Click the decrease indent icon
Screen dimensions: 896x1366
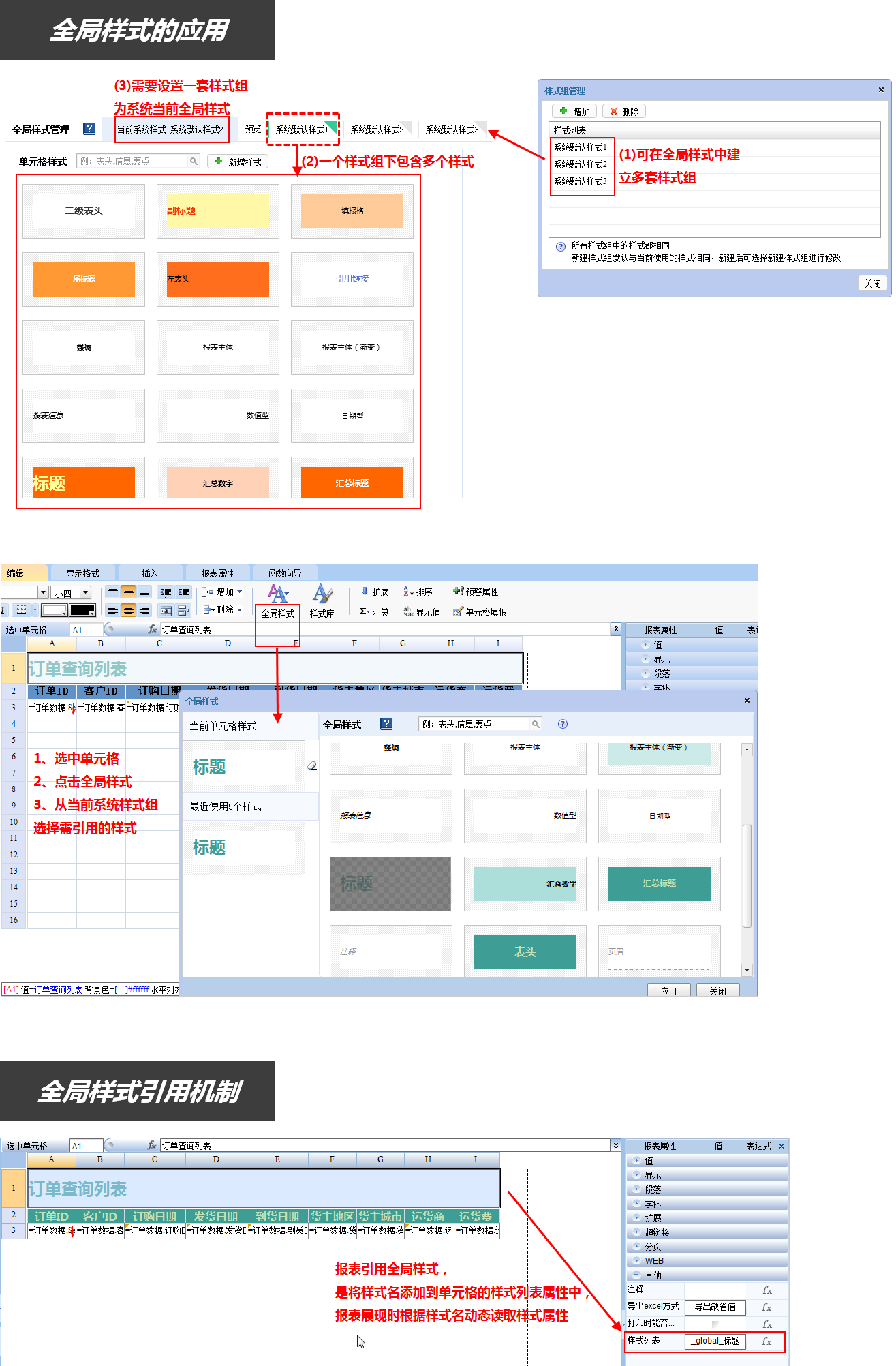coord(166,592)
